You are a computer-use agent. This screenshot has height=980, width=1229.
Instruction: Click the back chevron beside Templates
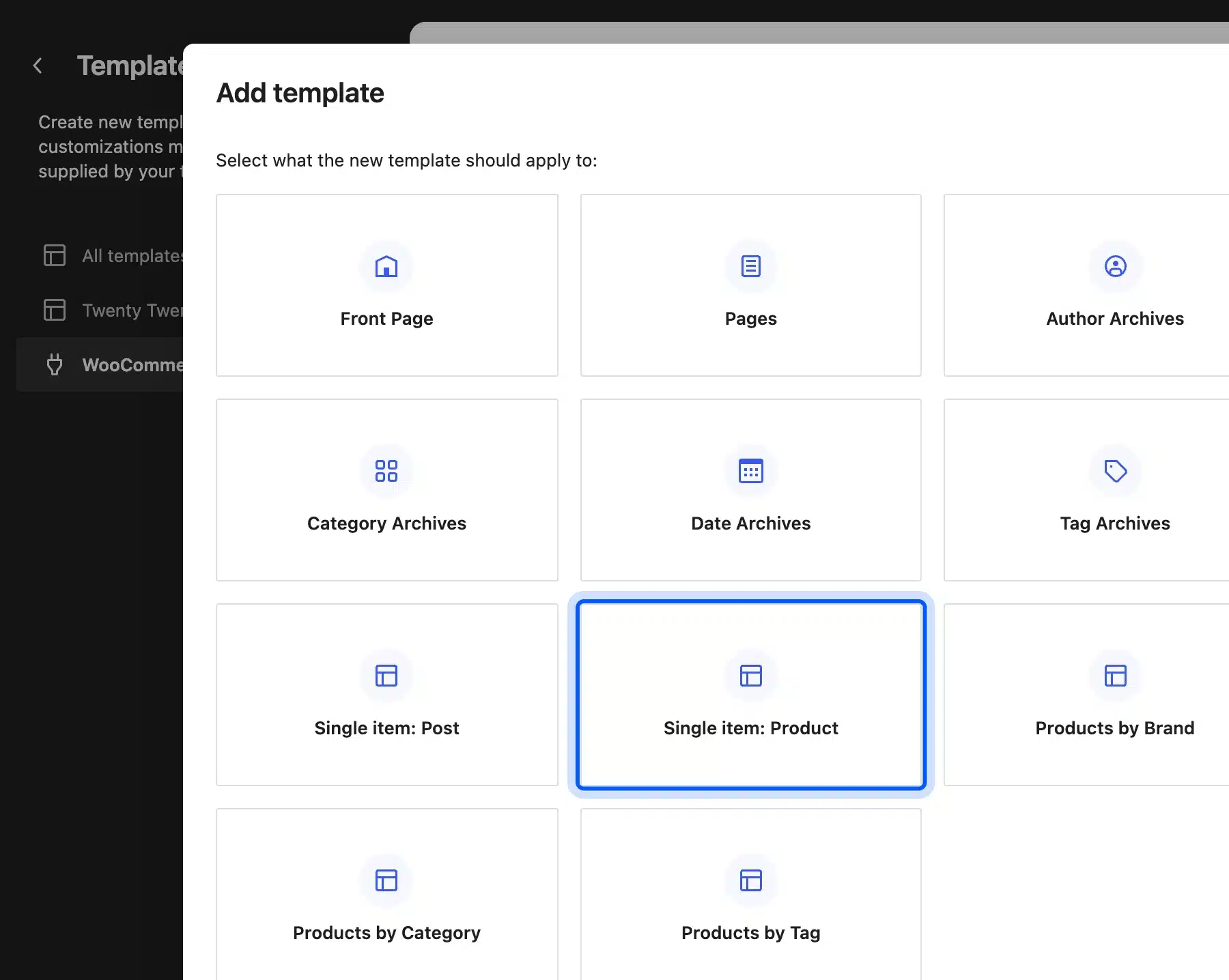pos(38,66)
